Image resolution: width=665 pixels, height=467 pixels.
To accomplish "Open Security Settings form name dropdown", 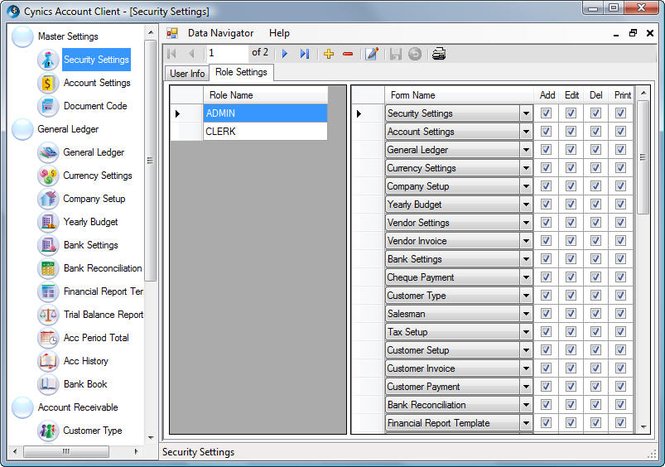I will pos(526,113).
